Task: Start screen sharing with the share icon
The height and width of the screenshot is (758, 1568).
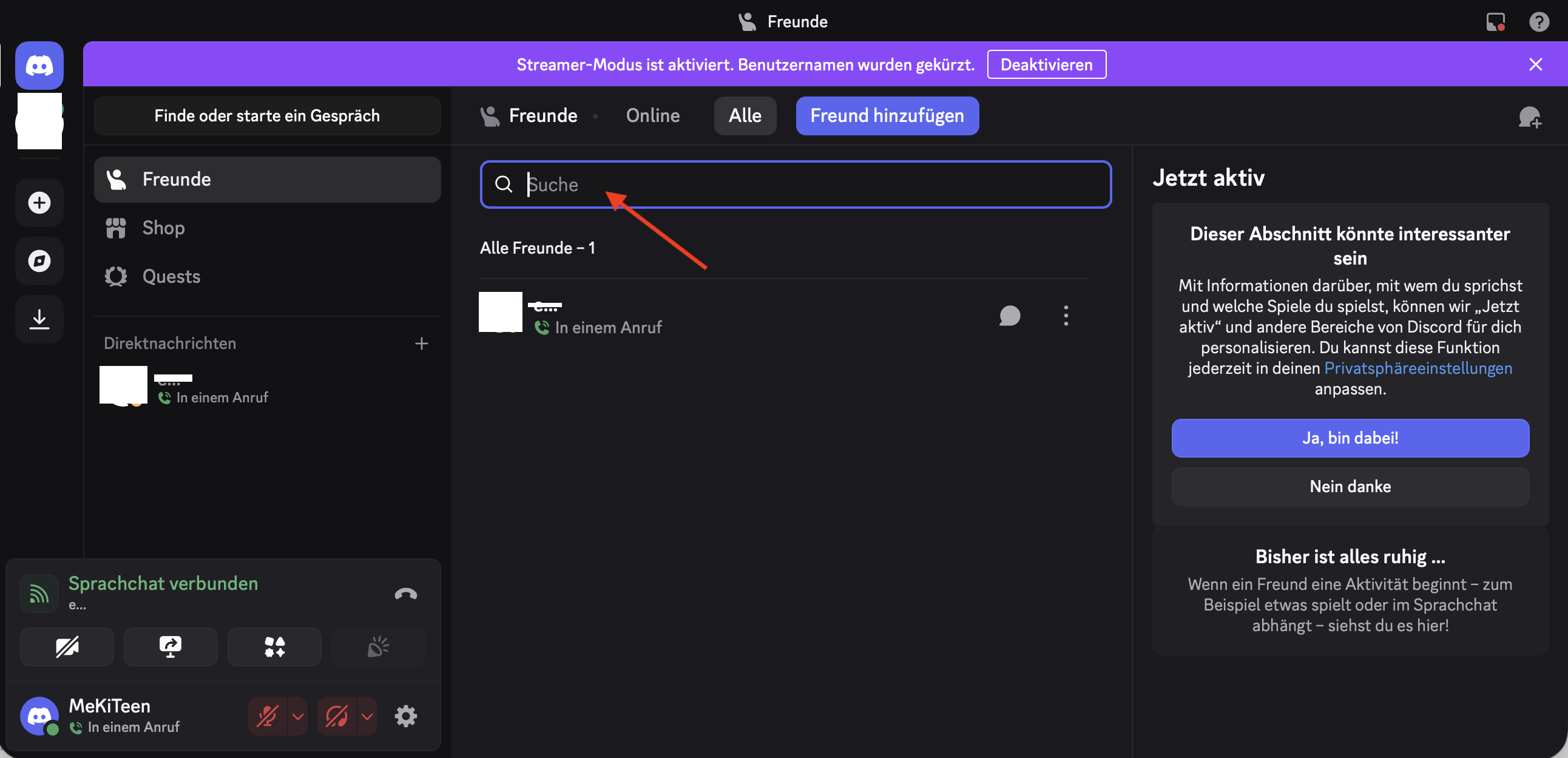Action: [171, 646]
